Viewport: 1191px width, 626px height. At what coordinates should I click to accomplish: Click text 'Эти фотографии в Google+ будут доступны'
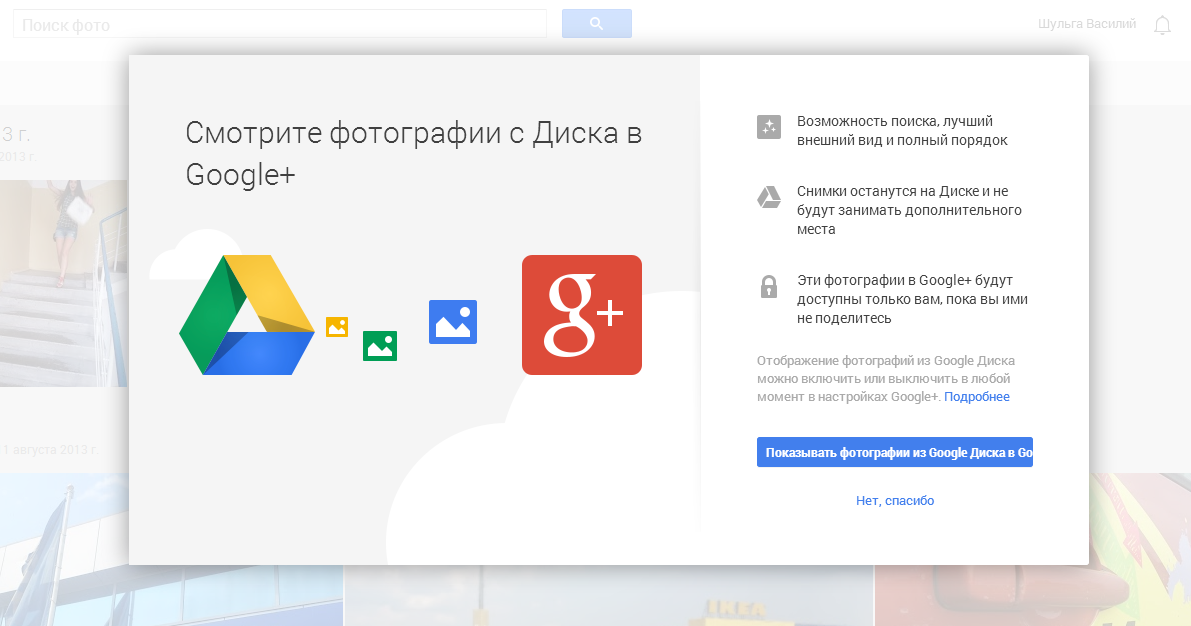(912, 289)
